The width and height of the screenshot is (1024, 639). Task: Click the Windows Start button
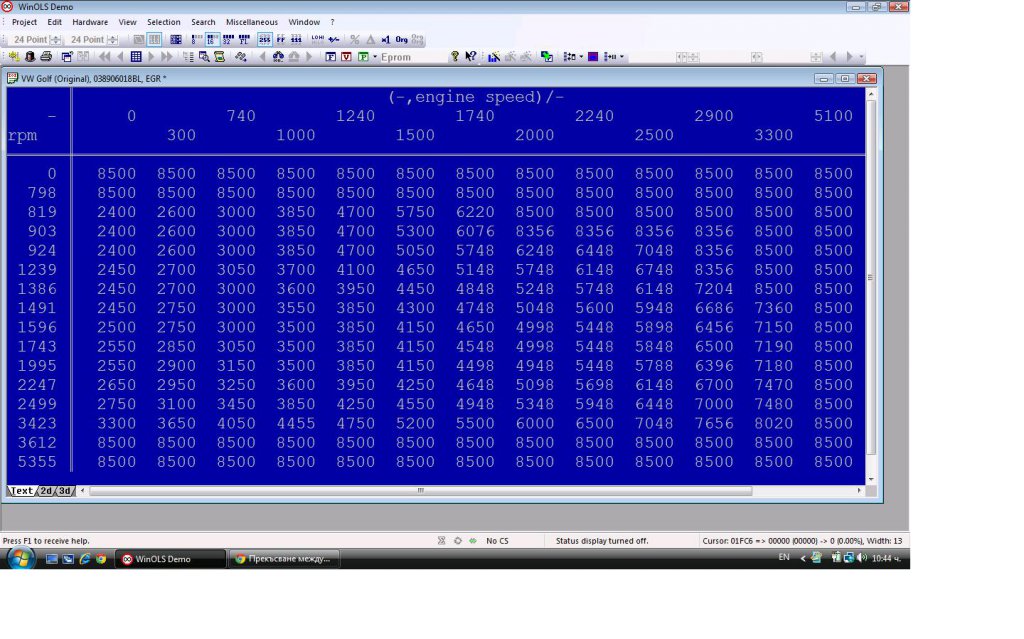[20, 558]
